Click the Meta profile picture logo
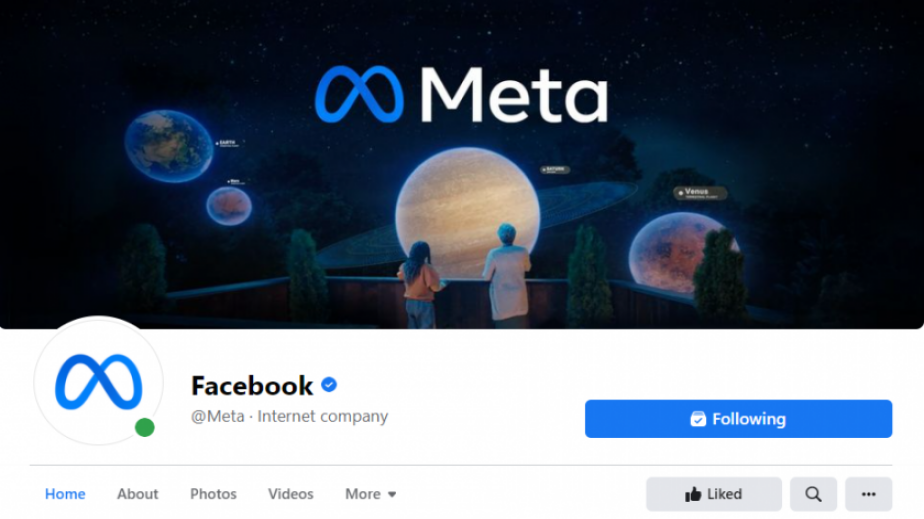 tap(98, 381)
